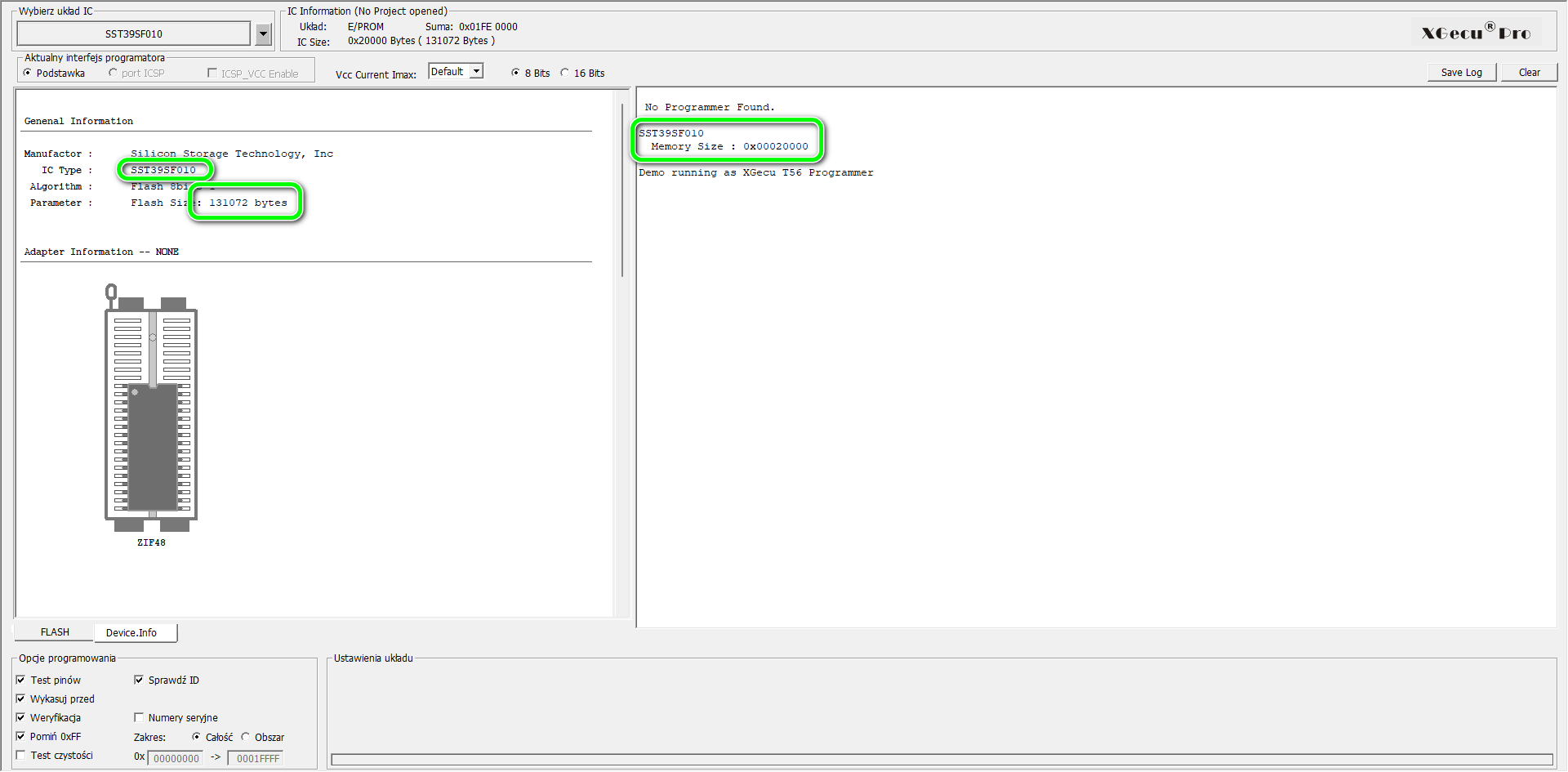Viewport: 1568px width, 772px height.
Task: Click the SST39SF010 chip selector field
Action: click(x=134, y=33)
